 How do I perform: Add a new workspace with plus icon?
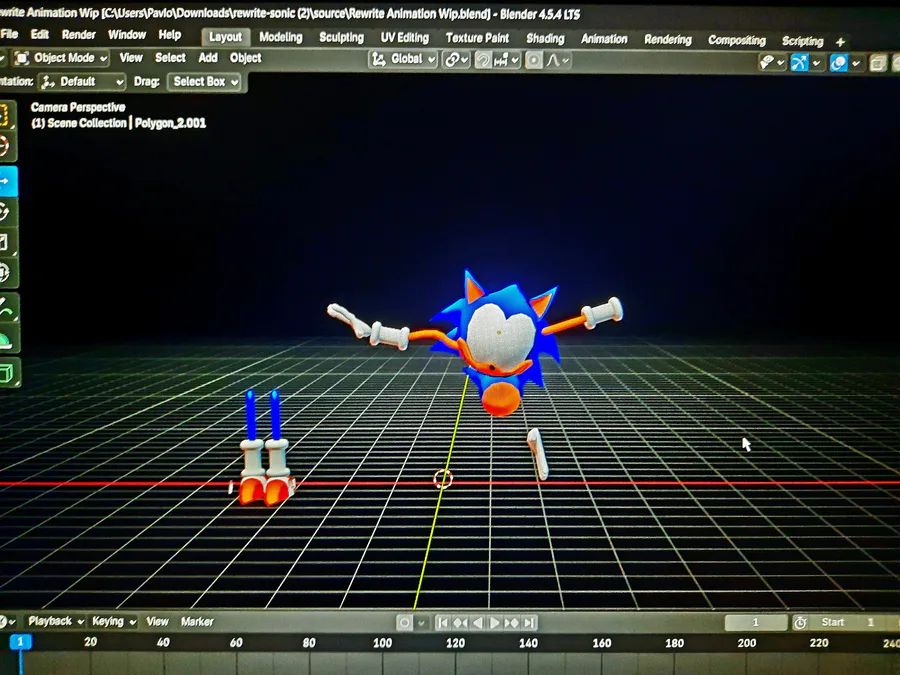[841, 42]
